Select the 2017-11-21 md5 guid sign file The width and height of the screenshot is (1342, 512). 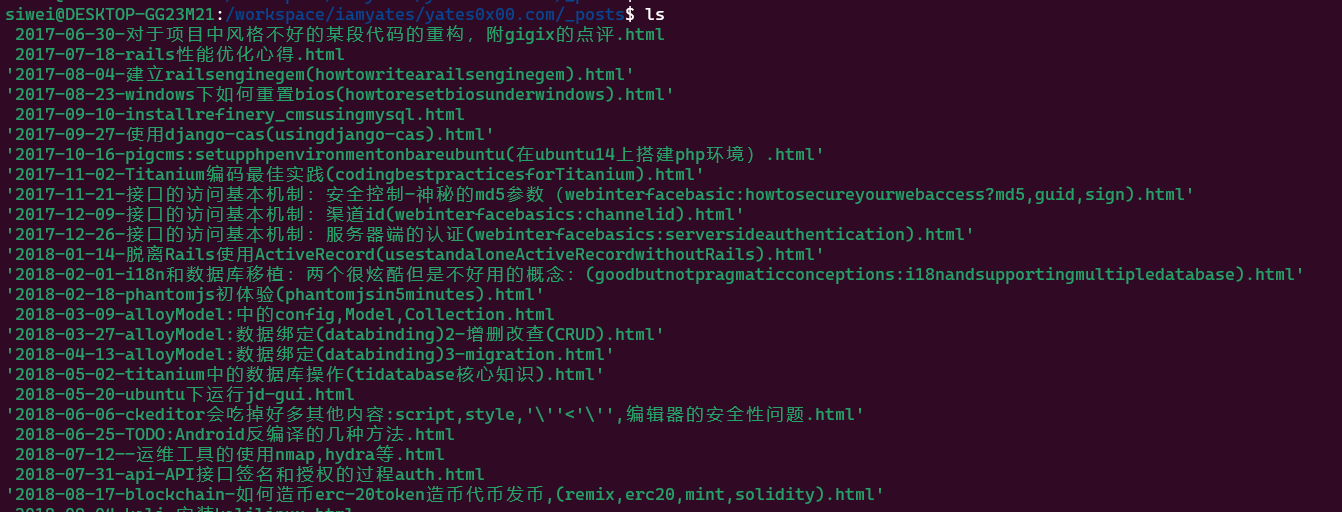point(600,194)
